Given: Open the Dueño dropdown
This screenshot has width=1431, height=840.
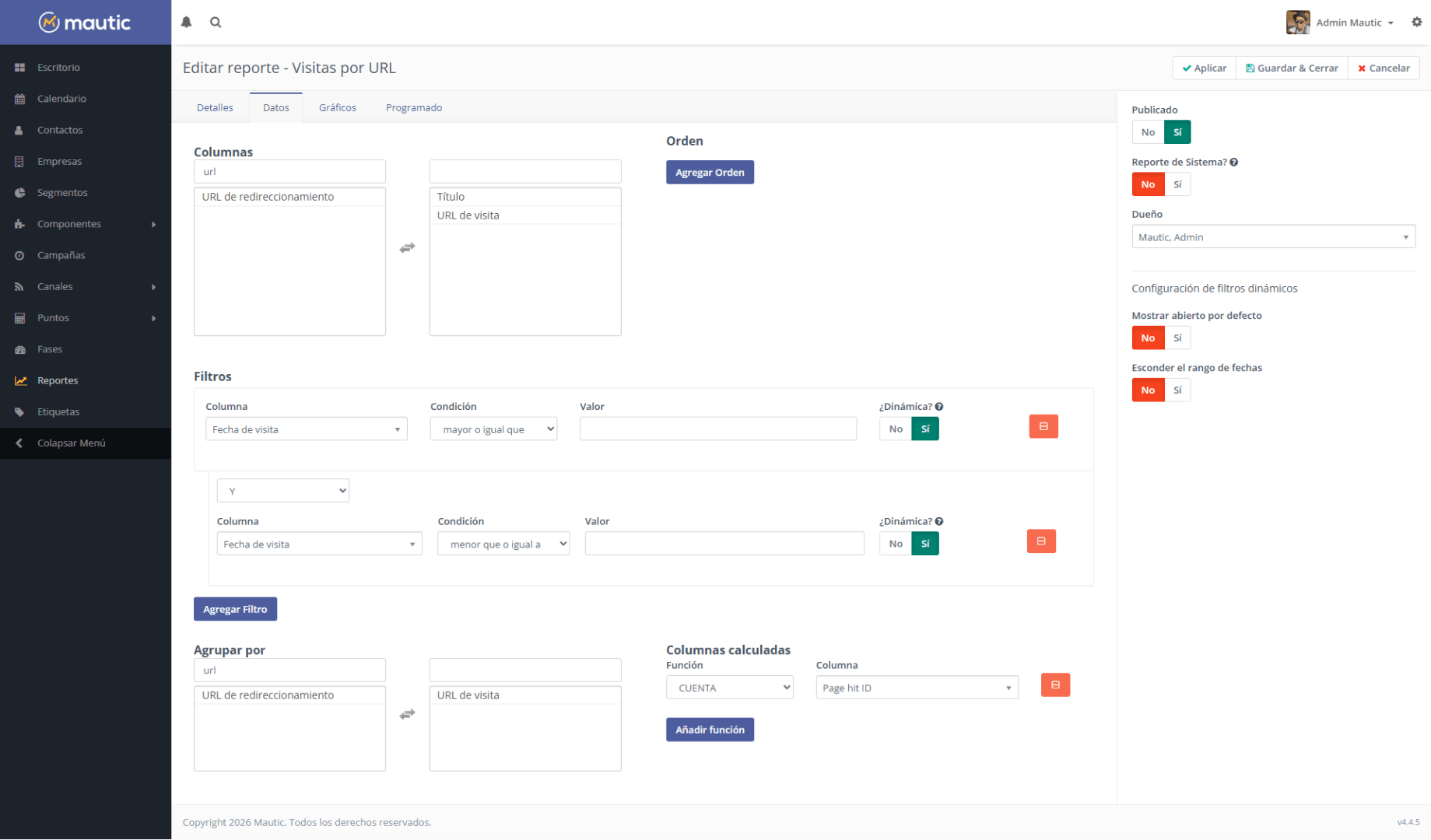Looking at the screenshot, I should [1272, 237].
